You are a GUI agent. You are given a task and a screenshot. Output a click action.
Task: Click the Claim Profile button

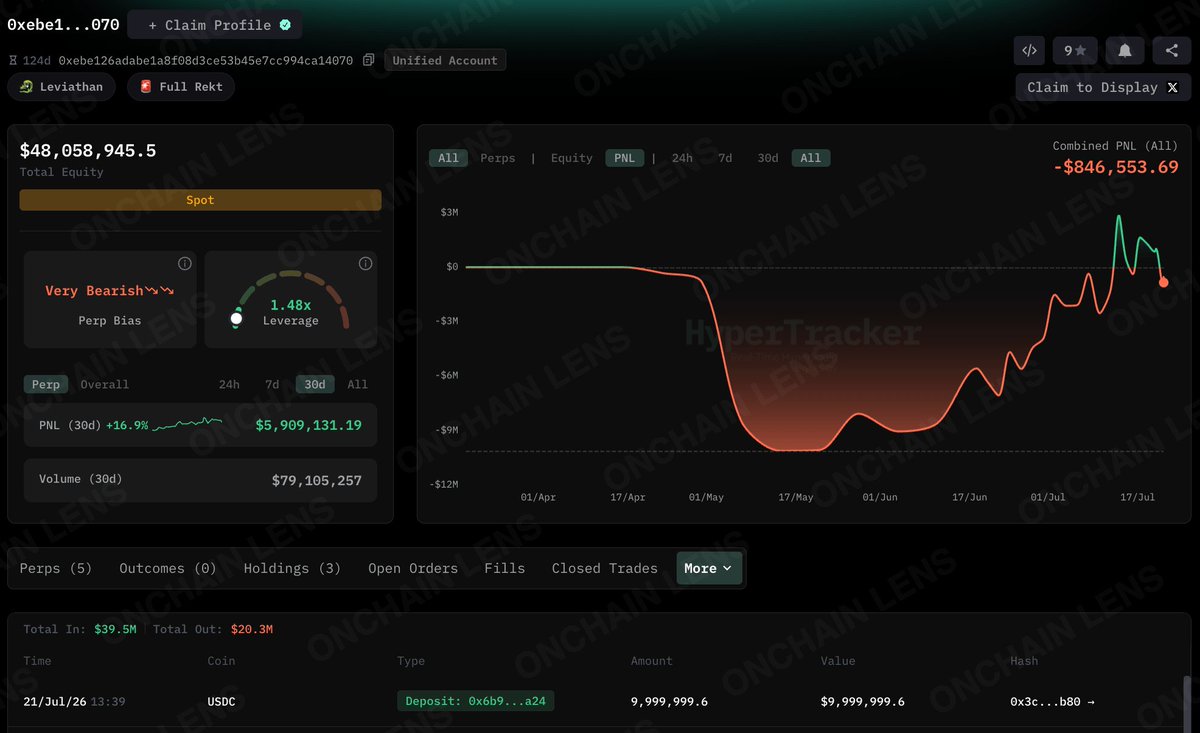click(215, 25)
